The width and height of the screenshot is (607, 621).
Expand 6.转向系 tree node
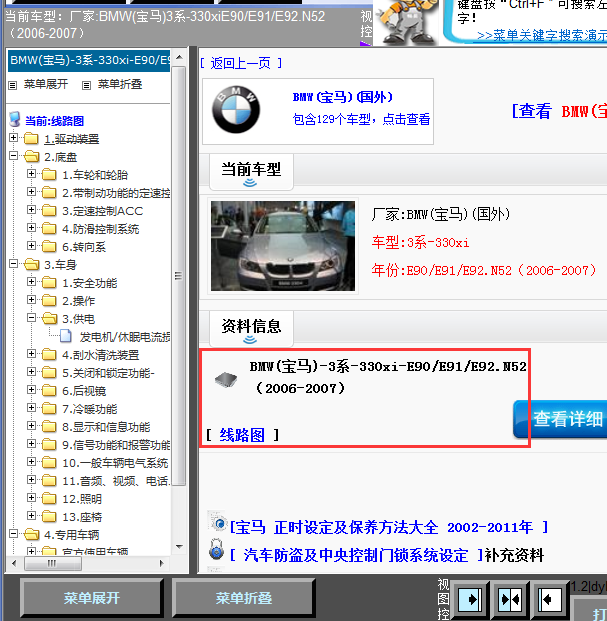pos(31,246)
